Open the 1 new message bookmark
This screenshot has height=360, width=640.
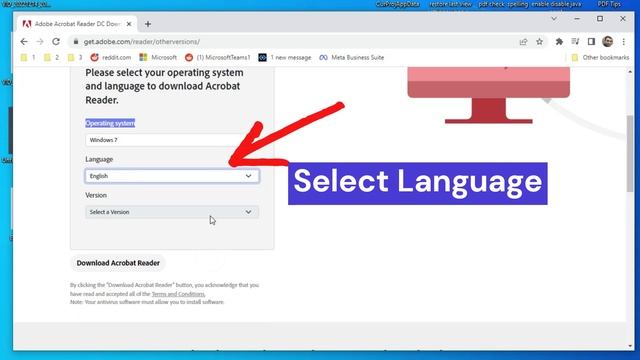[x=285, y=58]
